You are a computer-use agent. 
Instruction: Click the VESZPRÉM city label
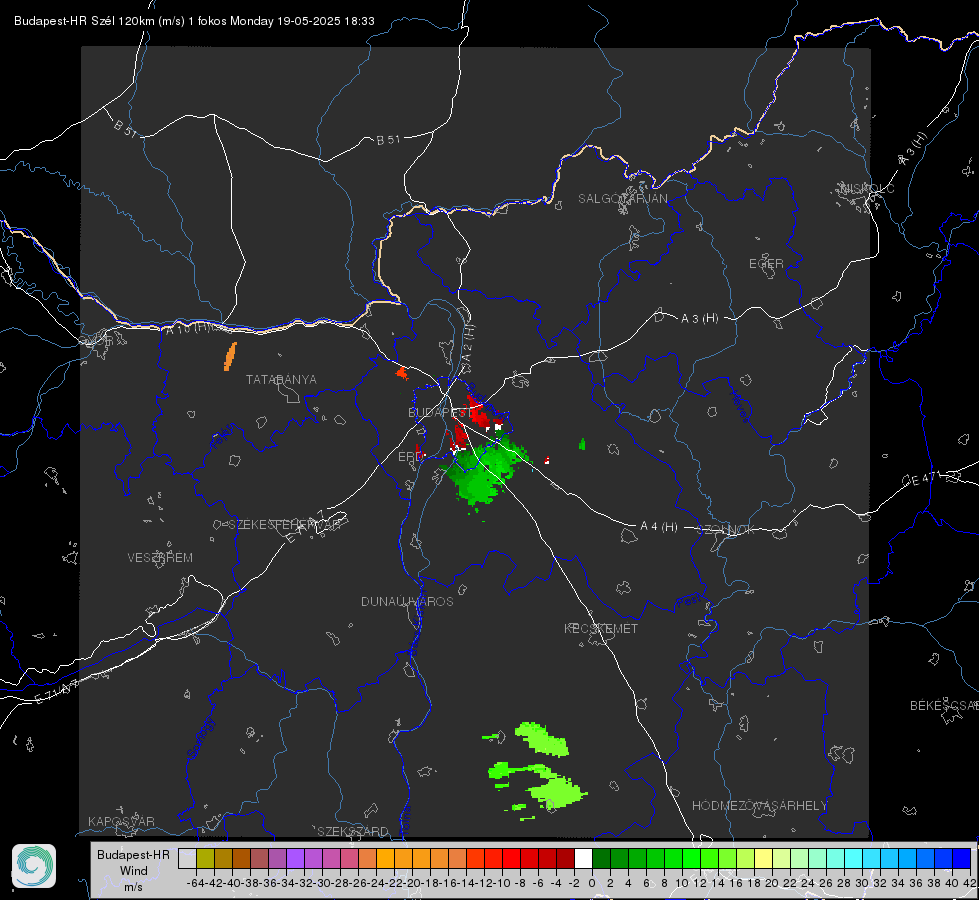pos(160,557)
